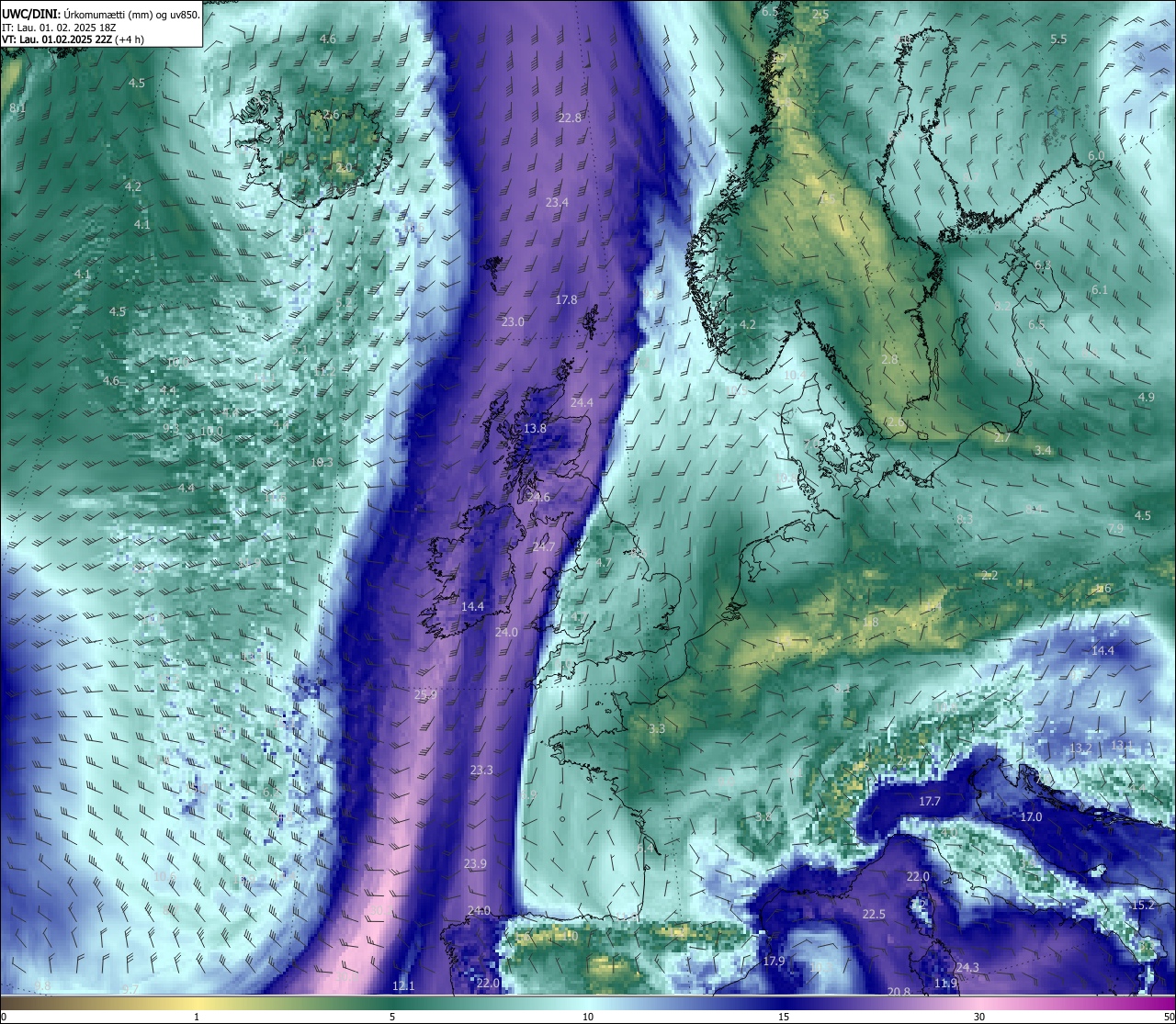This screenshot has height=1024, width=1176.
Task: Click the 17.8 map value
Action: pyautogui.click(x=566, y=299)
